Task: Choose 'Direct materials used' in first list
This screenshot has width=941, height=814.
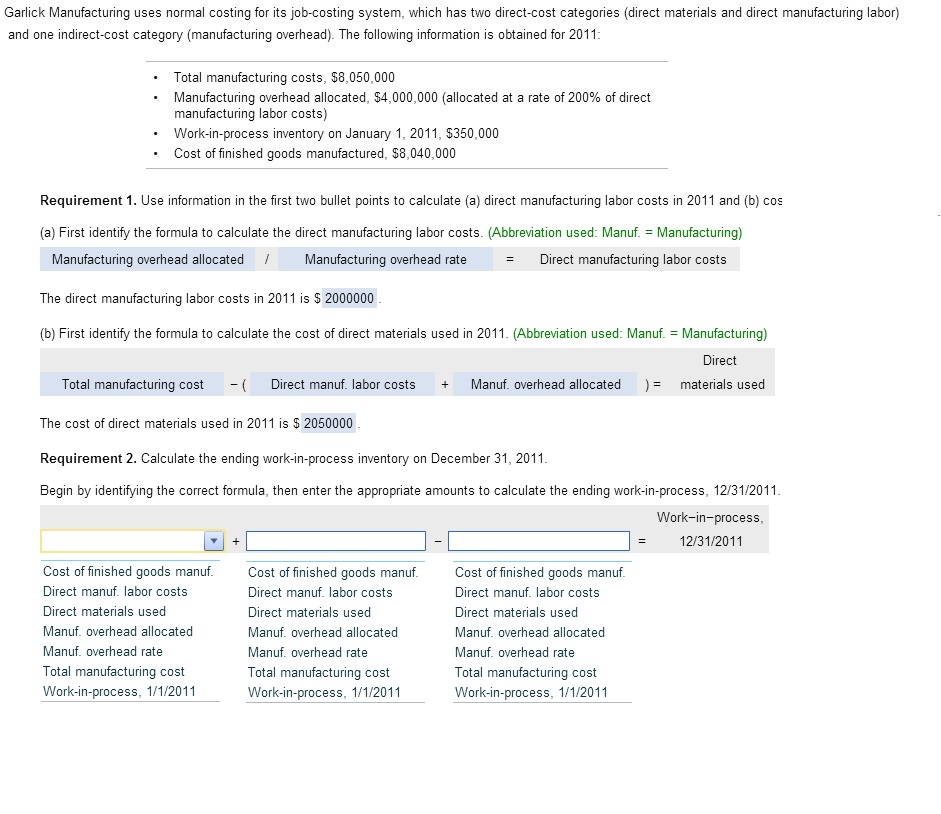Action: pyautogui.click(x=104, y=611)
